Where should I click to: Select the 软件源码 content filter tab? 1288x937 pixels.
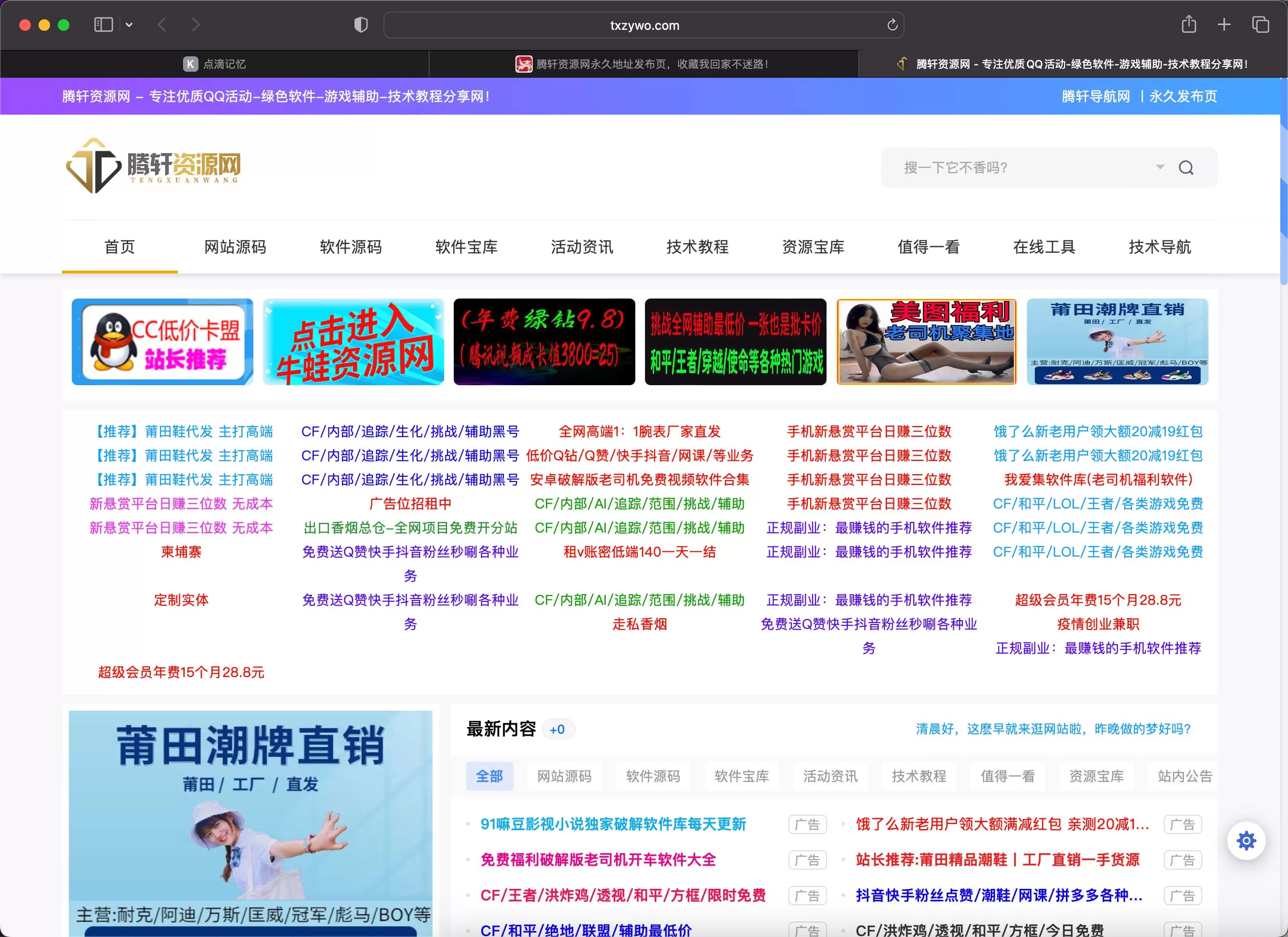[653, 776]
